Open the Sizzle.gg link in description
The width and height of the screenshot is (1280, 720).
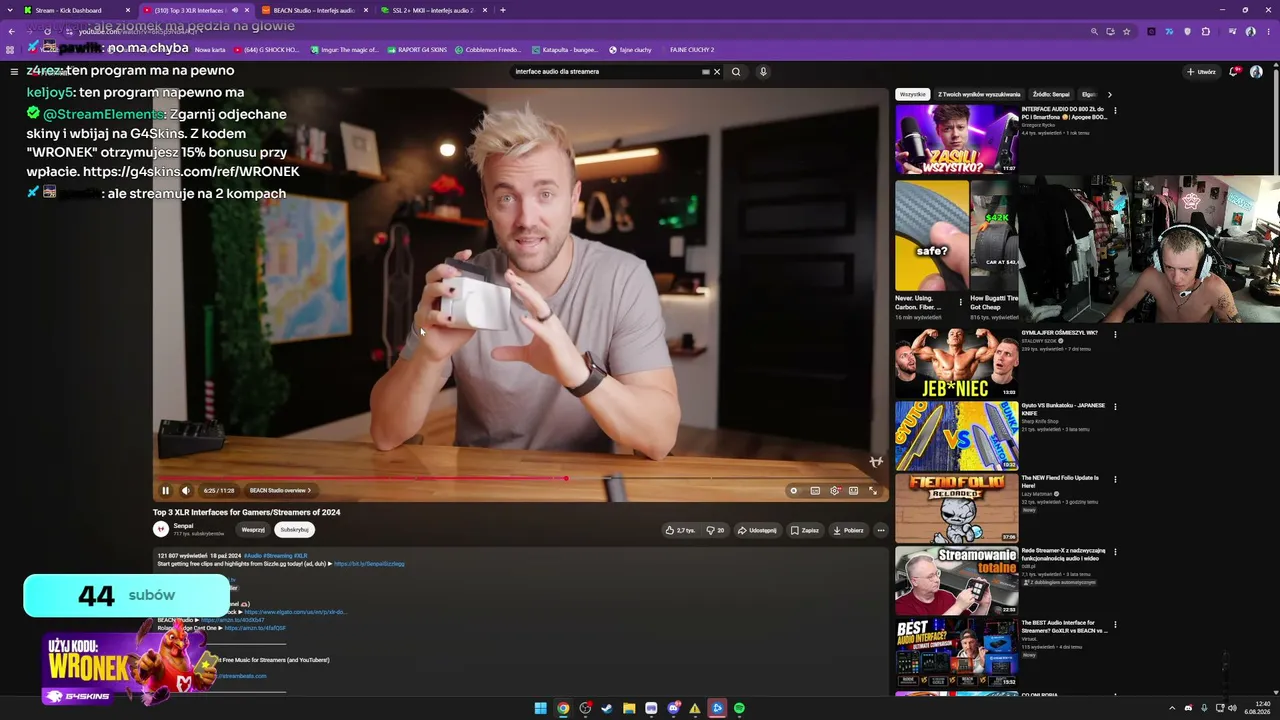pyautogui.click(x=369, y=564)
